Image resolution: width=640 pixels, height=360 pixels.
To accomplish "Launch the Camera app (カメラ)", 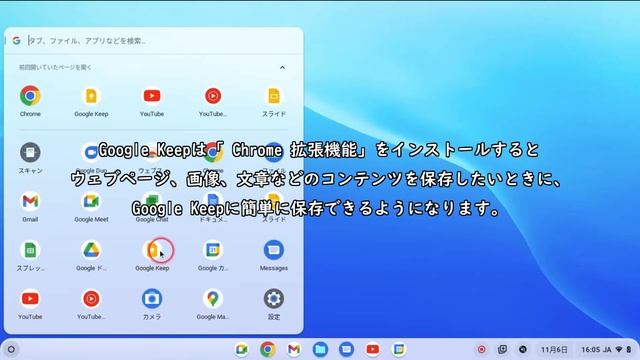I will point(152,299).
